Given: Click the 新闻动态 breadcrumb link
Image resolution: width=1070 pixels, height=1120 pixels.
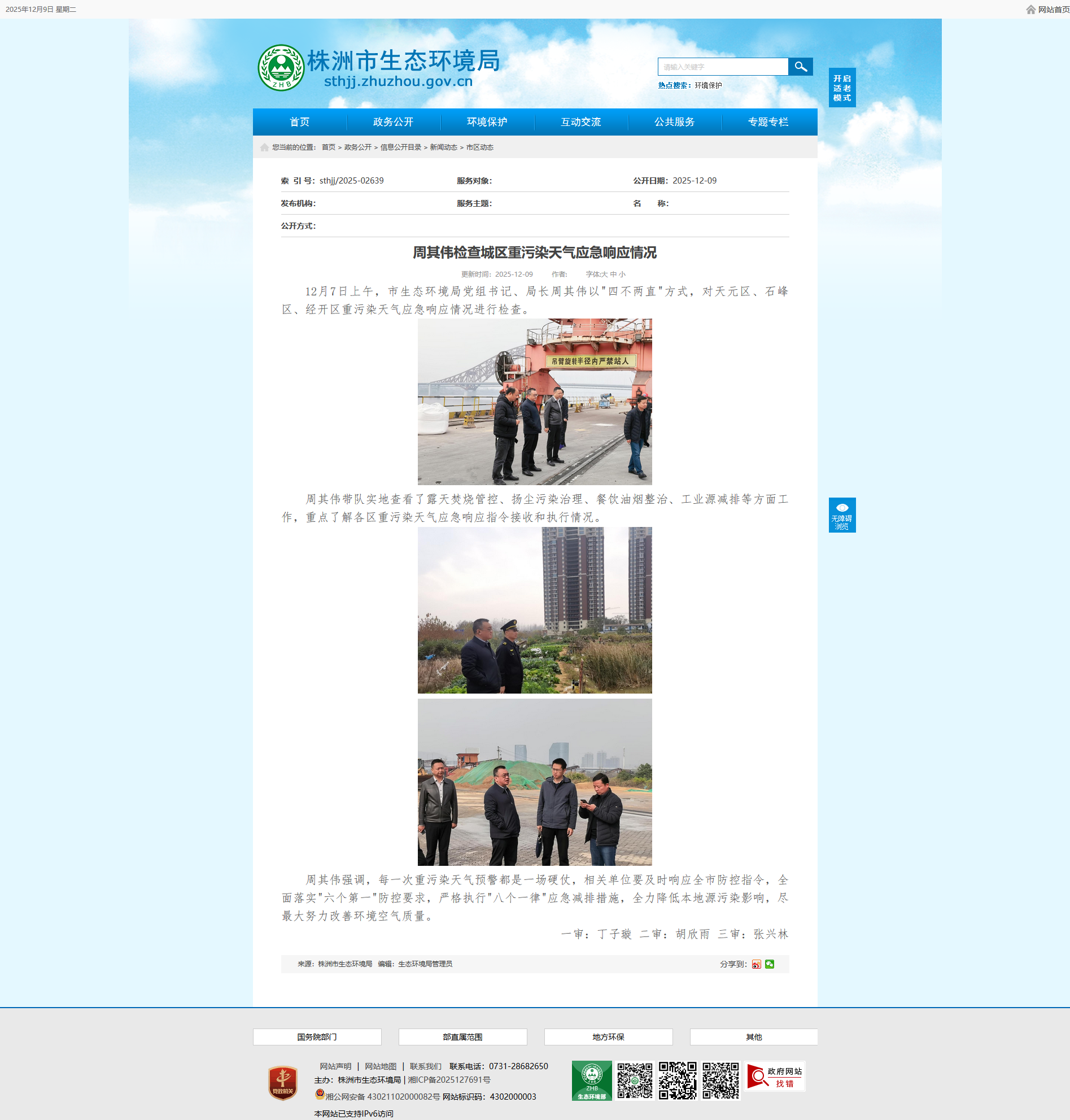Looking at the screenshot, I should coord(443,147).
